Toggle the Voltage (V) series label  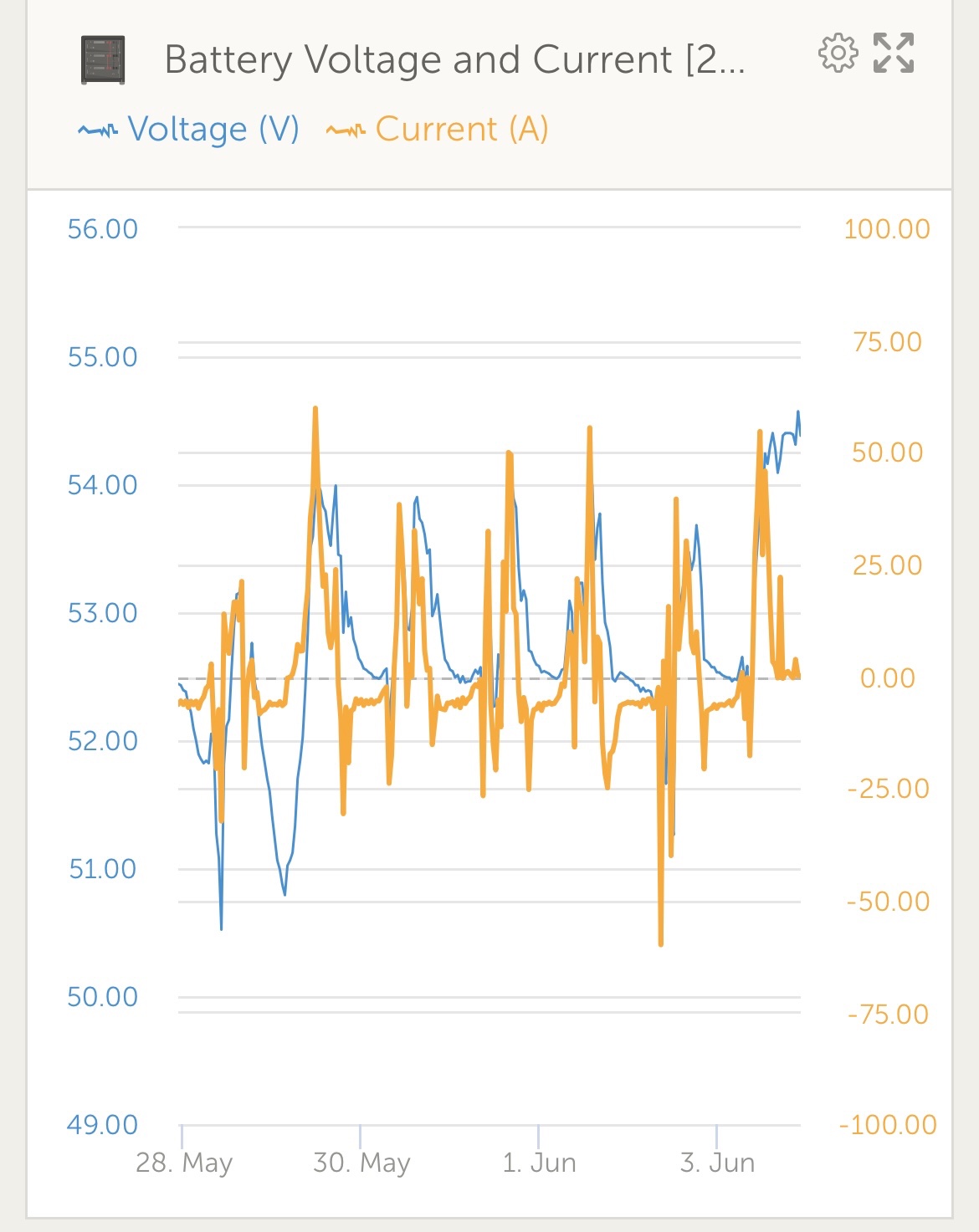pyautogui.click(x=213, y=130)
